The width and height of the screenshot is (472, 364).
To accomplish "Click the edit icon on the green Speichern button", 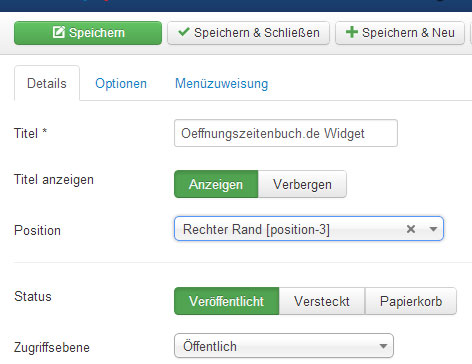I will pyautogui.click(x=59, y=32).
